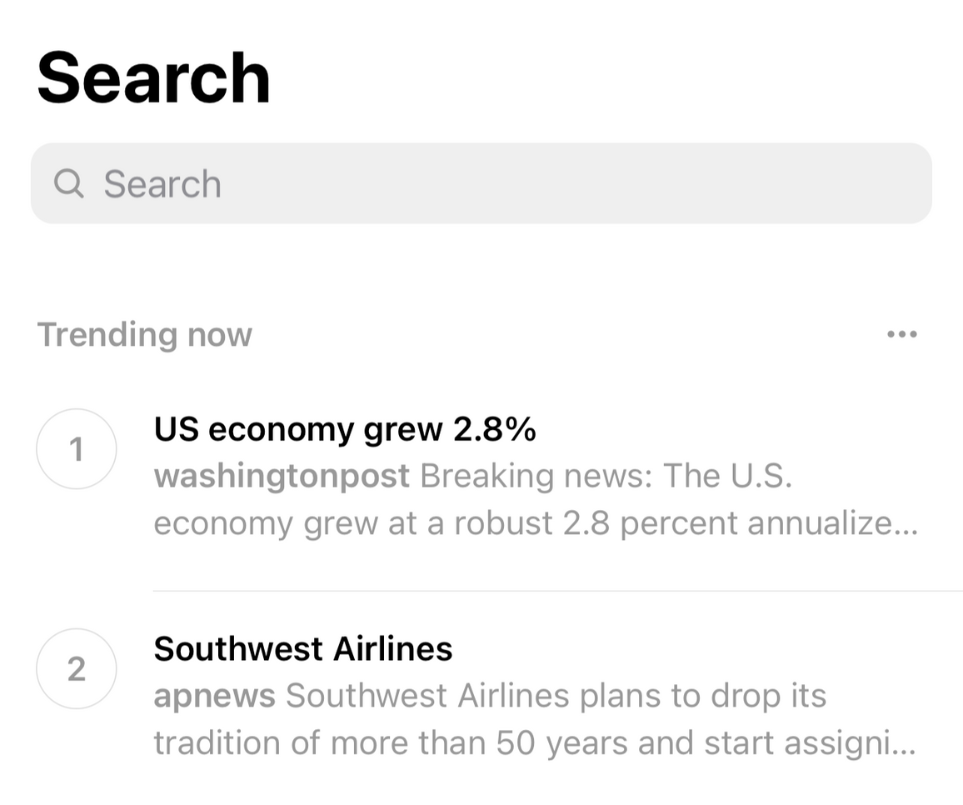Open the Trending now options ellipsis menu
The height and width of the screenshot is (805, 963).
click(x=901, y=334)
